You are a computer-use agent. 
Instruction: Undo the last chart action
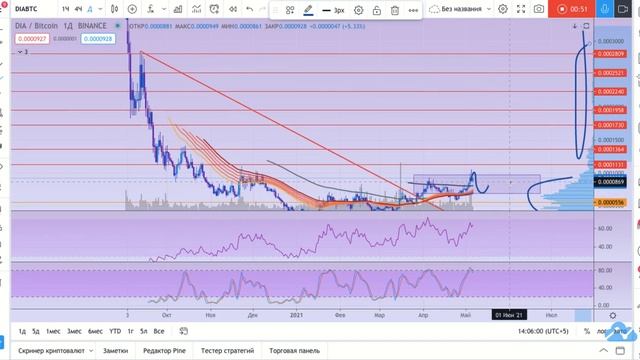click(x=249, y=9)
